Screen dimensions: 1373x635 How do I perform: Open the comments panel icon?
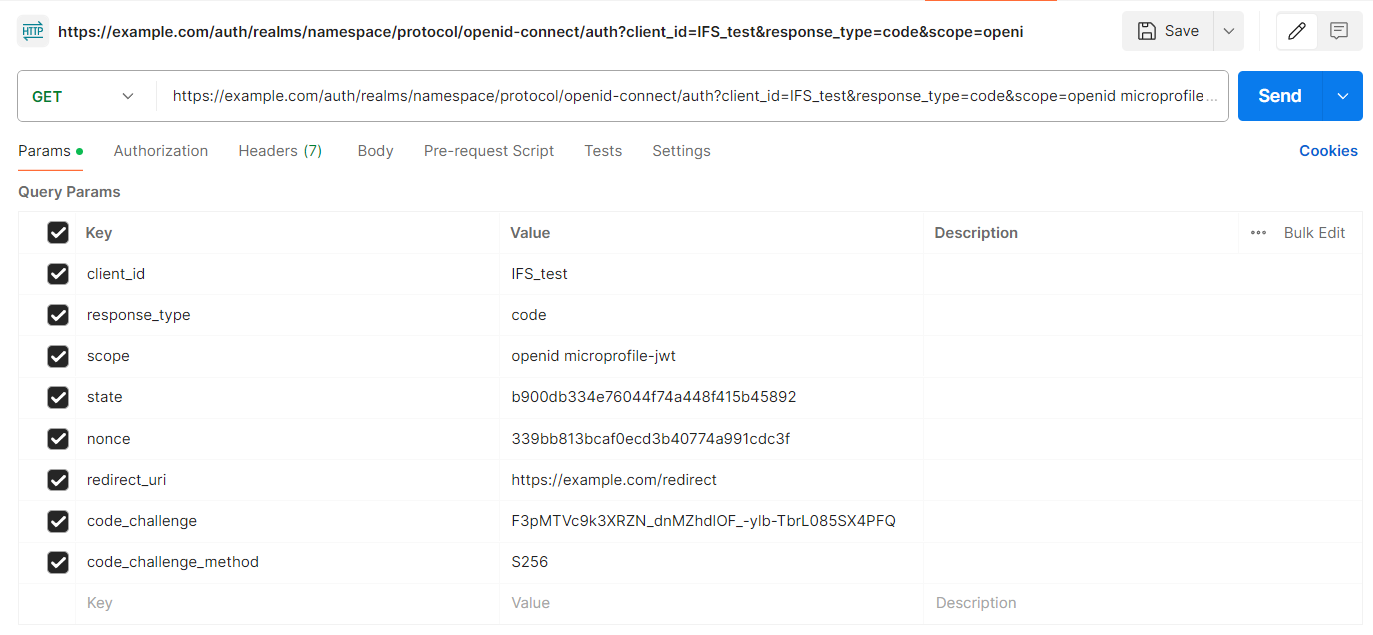coord(1340,31)
